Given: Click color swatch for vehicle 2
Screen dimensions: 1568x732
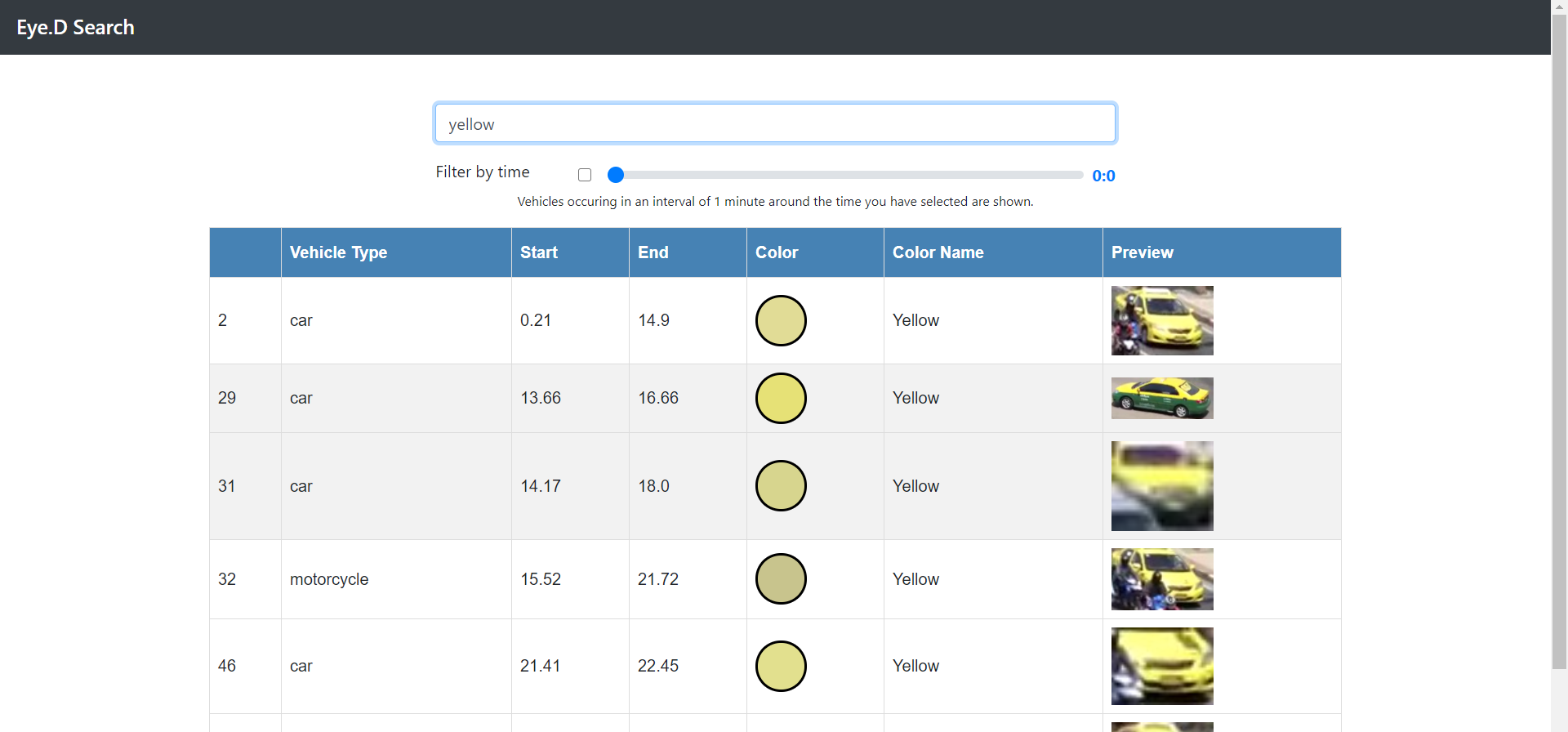Looking at the screenshot, I should click(781, 320).
